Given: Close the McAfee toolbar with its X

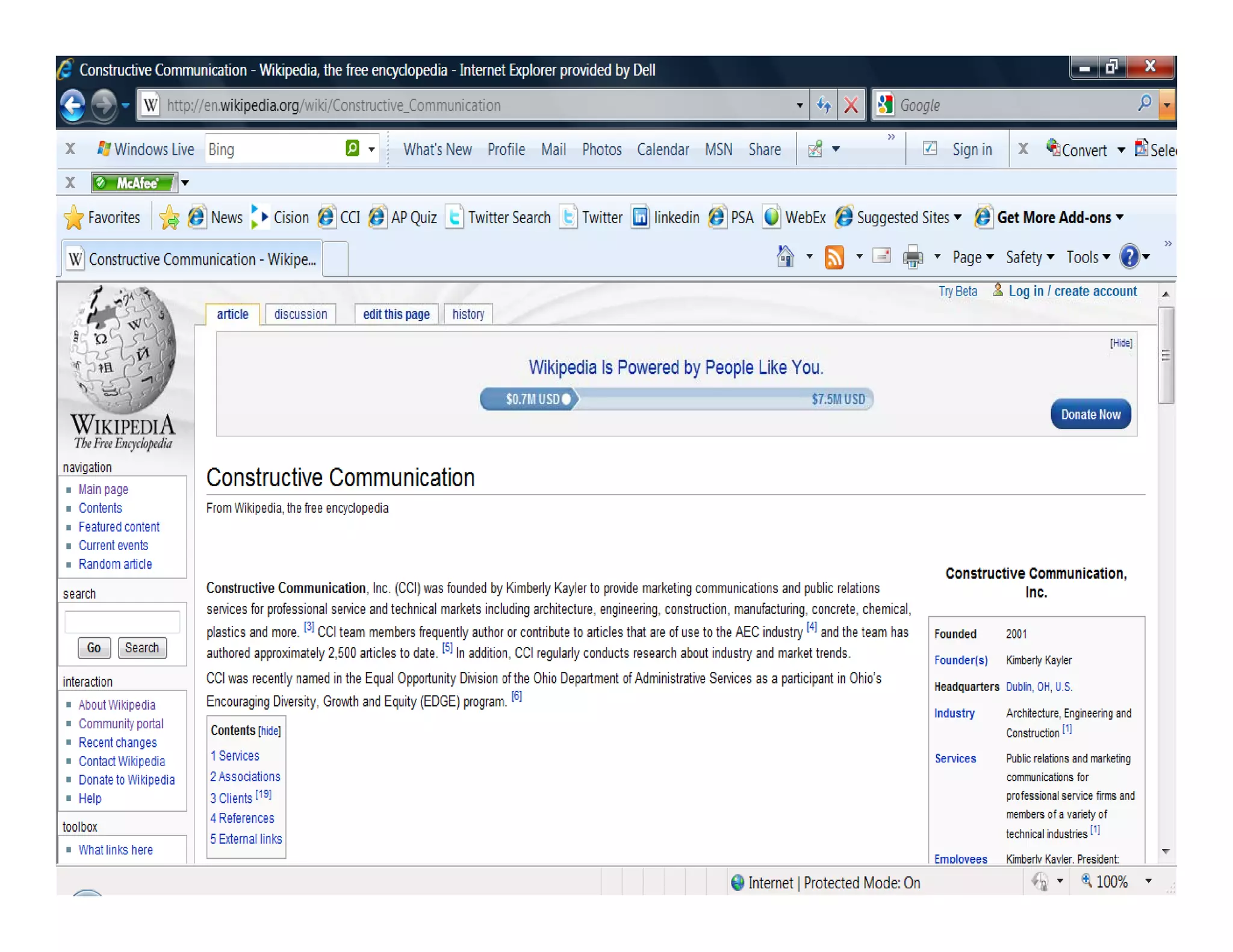Looking at the screenshot, I should point(70,182).
